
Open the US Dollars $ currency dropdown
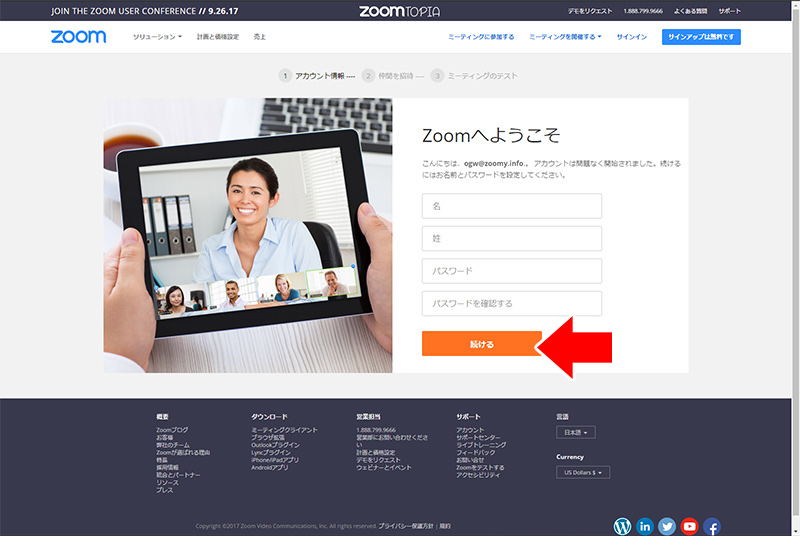[583, 472]
